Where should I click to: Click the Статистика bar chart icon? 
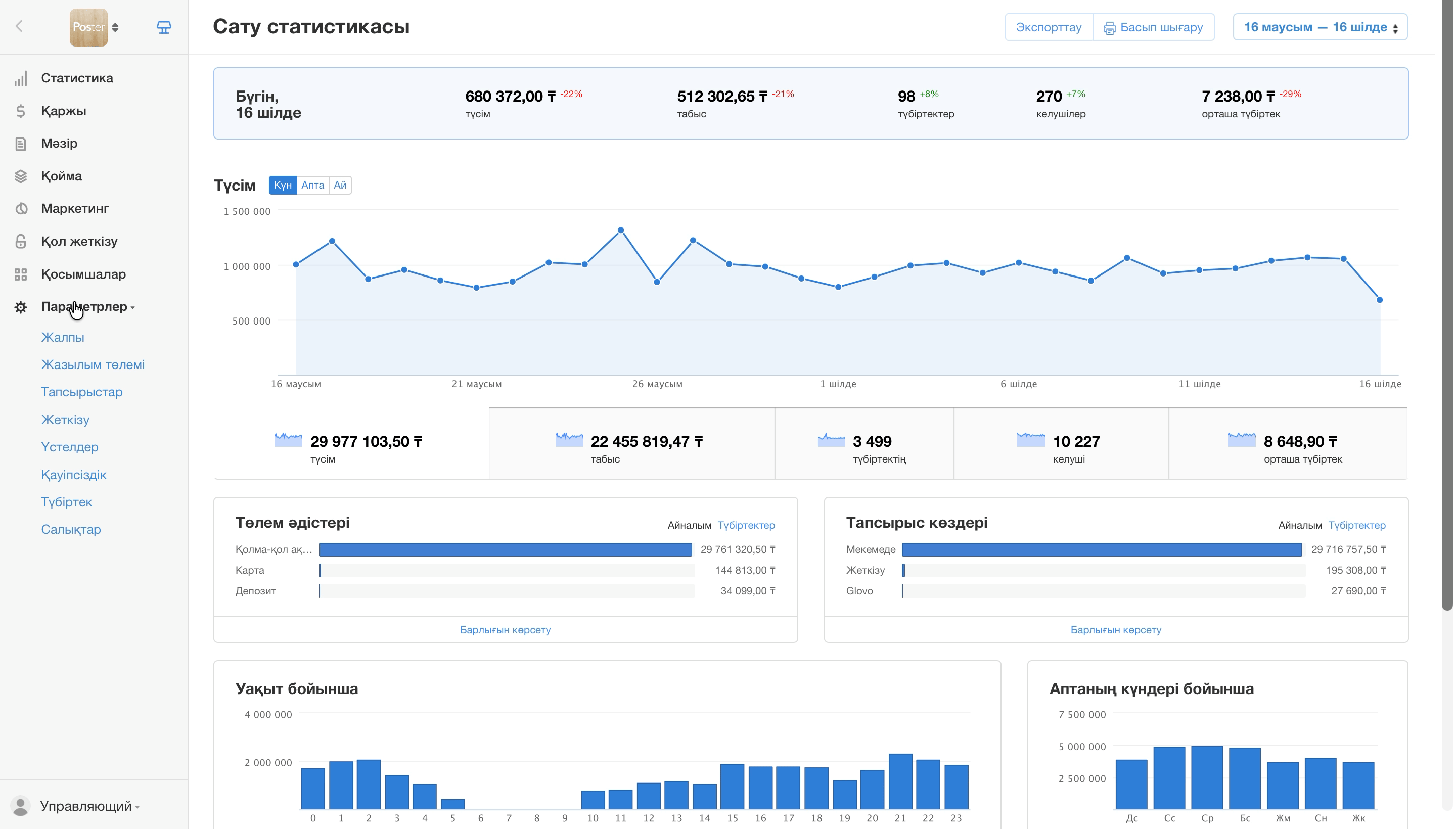tap(21, 78)
